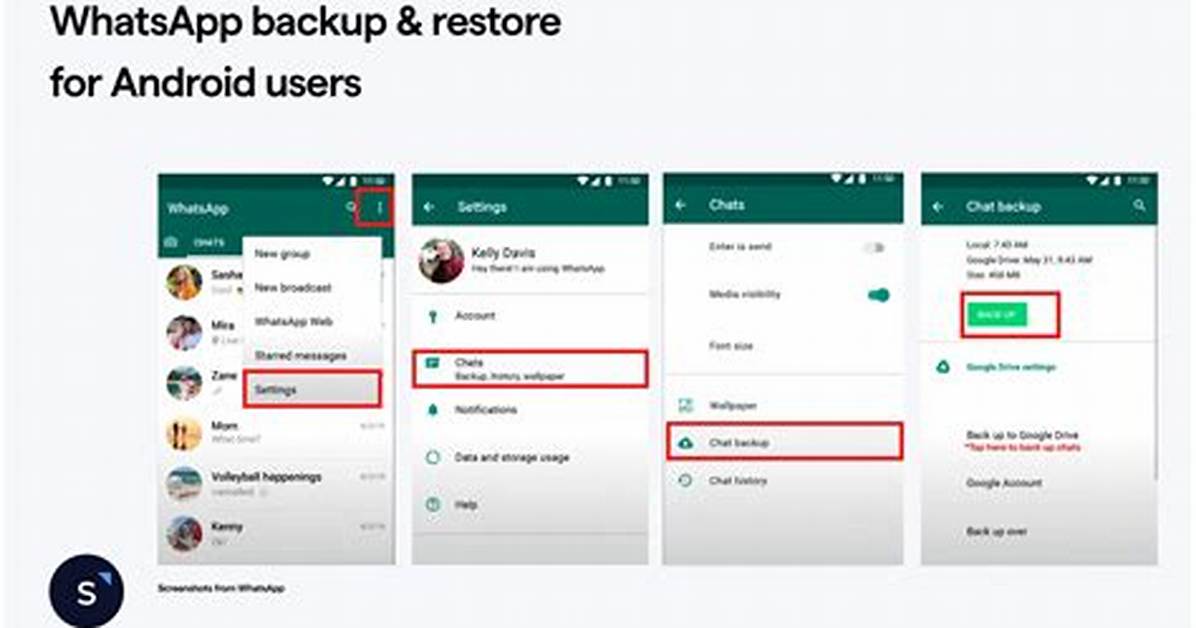Viewport: 1196px width, 628px height.
Task: Open the three-dot overflow menu in WhatsApp
Action: click(379, 208)
